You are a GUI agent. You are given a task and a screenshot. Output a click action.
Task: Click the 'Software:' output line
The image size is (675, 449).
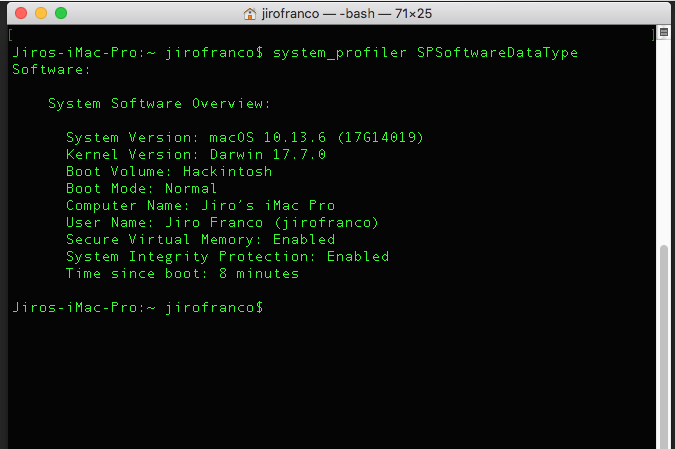tap(51, 69)
